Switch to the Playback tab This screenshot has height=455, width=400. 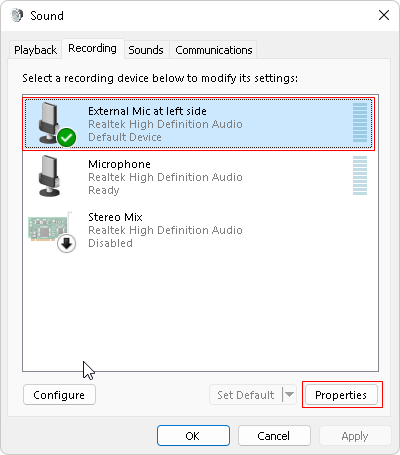pyautogui.click(x=35, y=50)
